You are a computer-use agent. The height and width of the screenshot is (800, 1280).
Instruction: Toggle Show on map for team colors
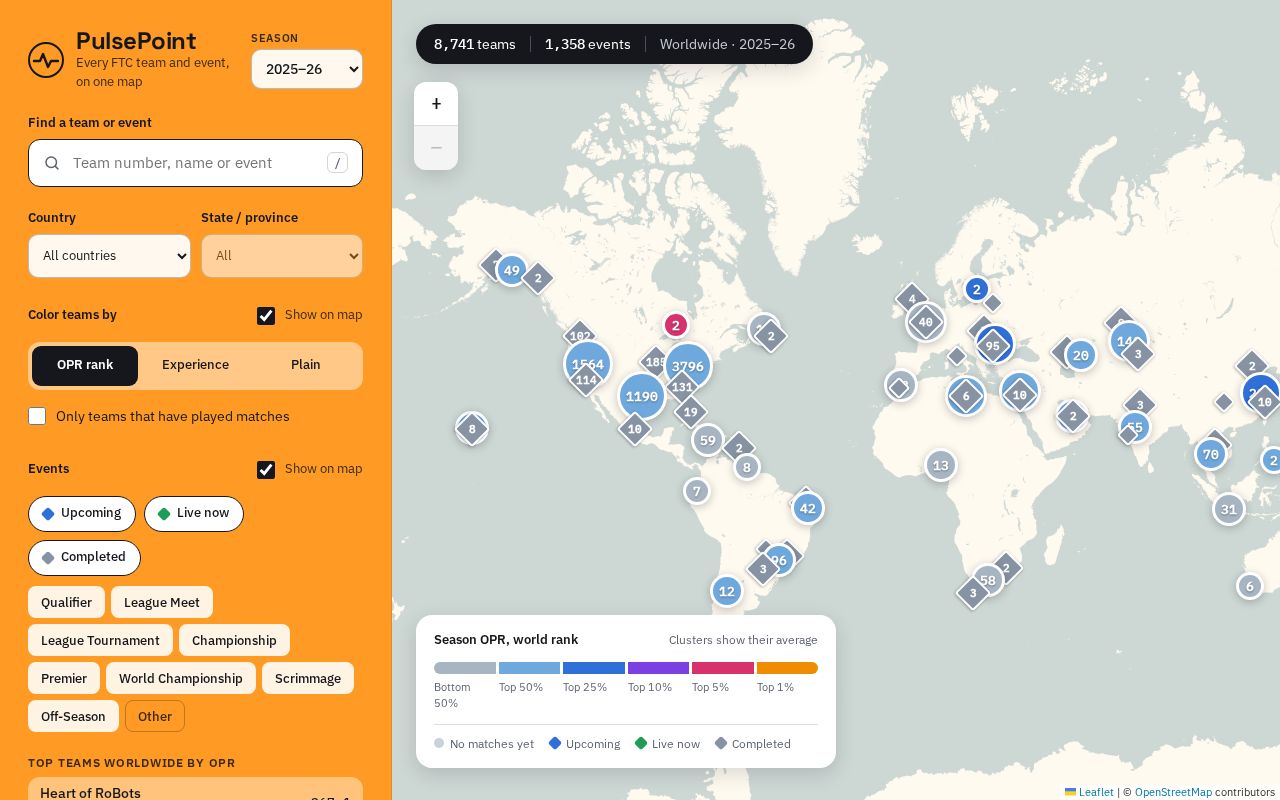[266, 316]
